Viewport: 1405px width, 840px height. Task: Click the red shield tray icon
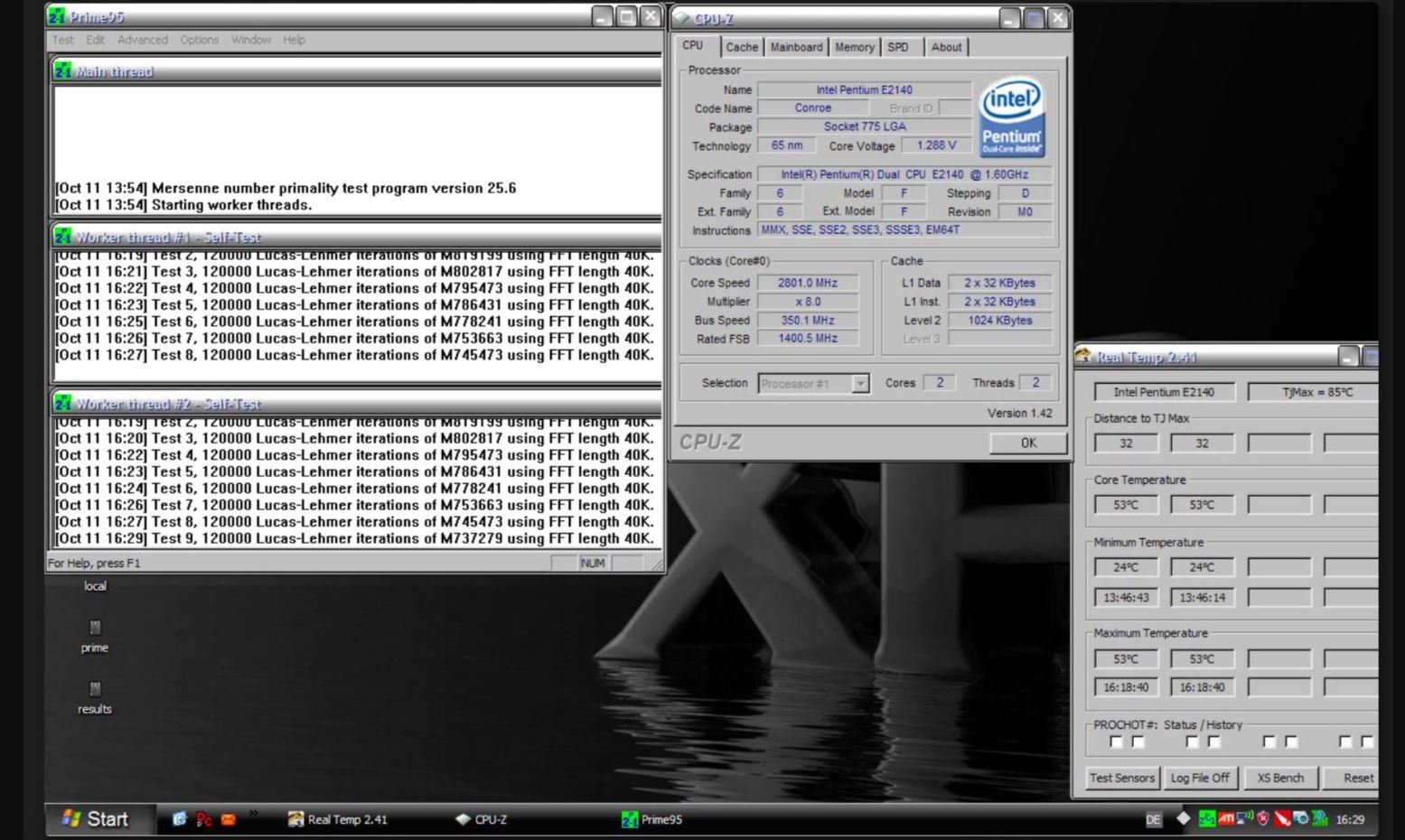[x=1263, y=818]
